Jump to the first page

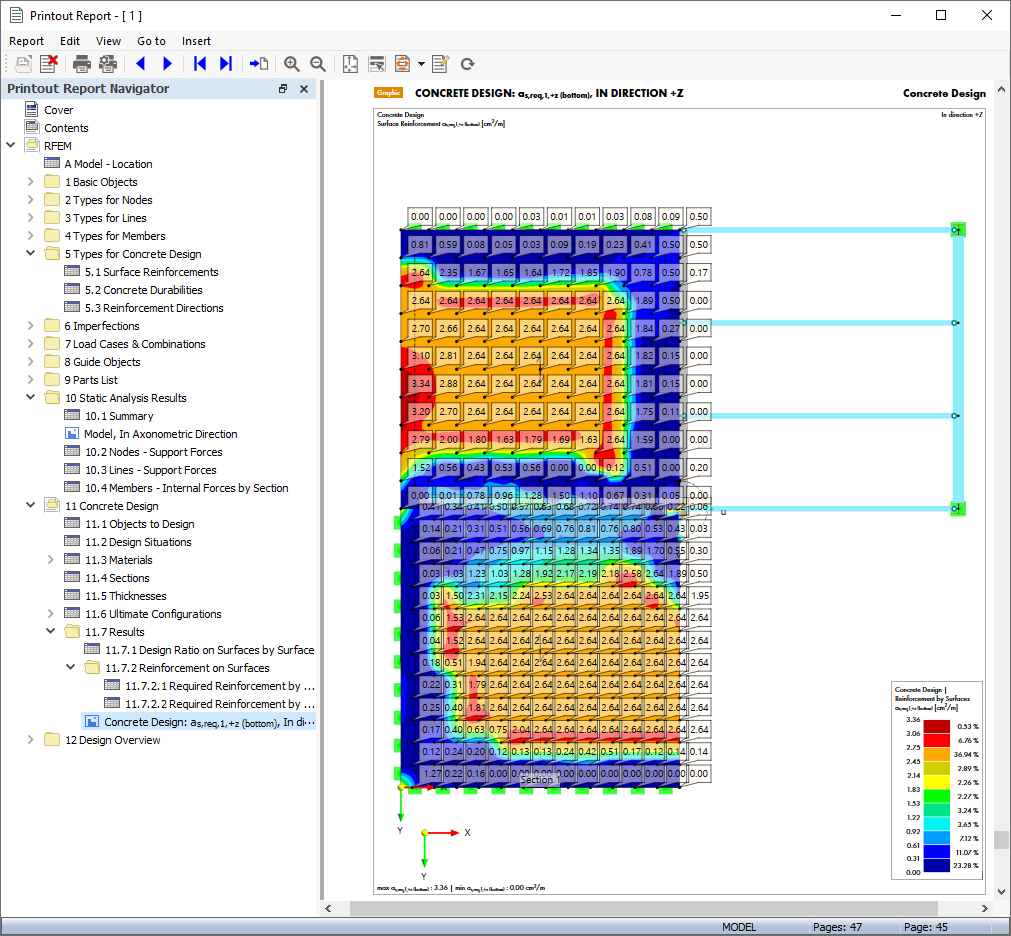pos(200,64)
